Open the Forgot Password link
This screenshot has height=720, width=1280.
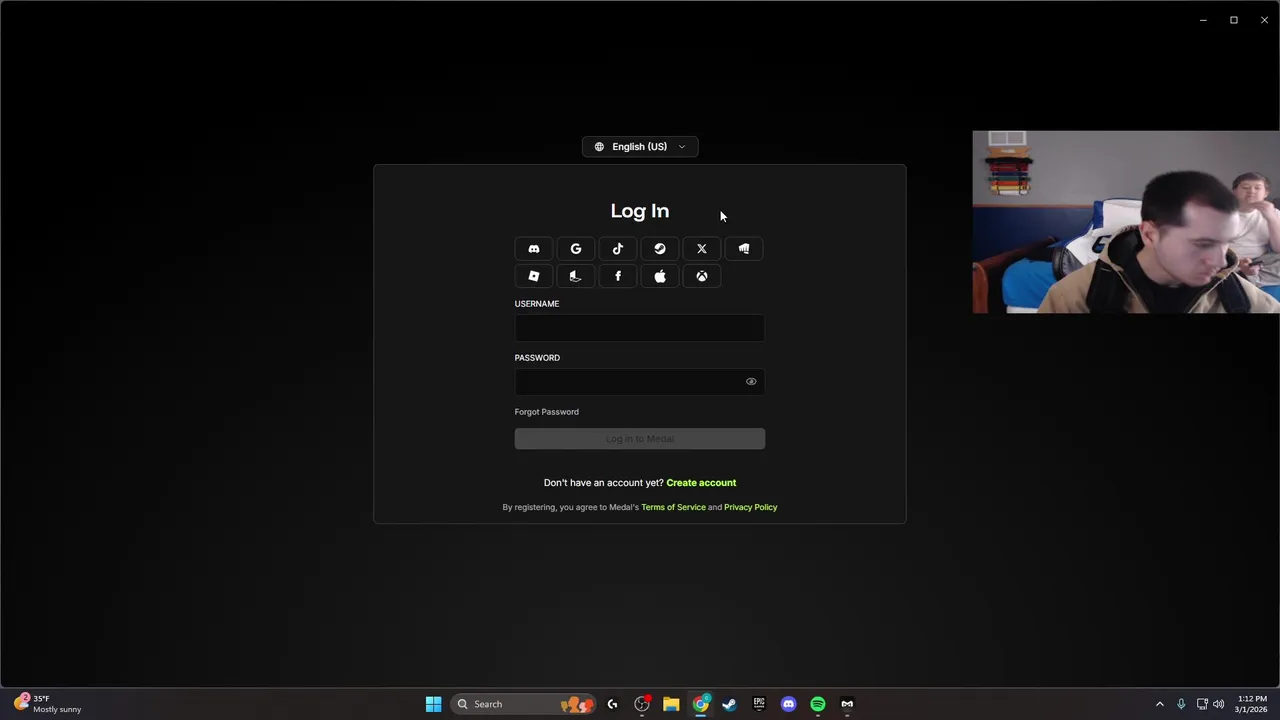546,412
